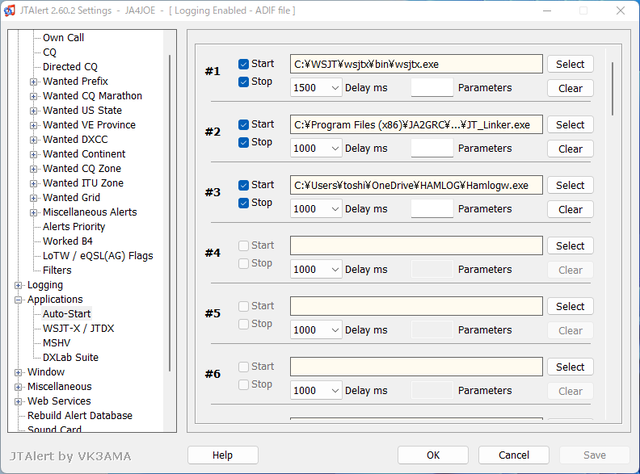Viewport: 640px width, 474px height.
Task: Click Select button for wsjtx.exe path
Action: pyautogui.click(x=570, y=64)
